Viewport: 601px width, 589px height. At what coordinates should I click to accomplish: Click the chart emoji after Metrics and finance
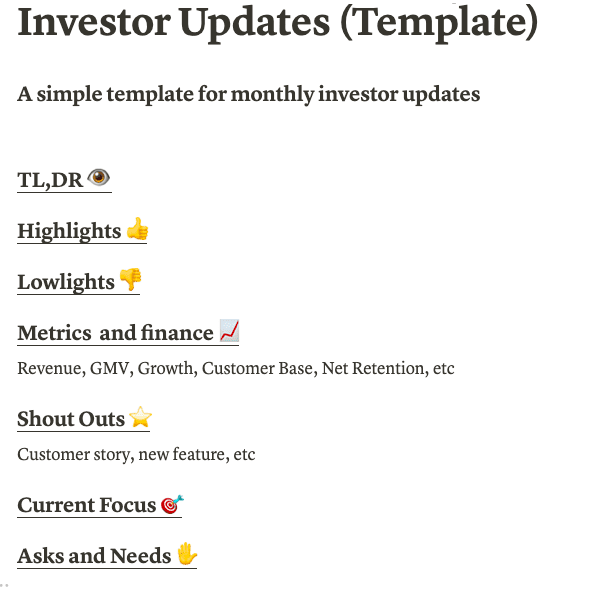click(x=229, y=330)
